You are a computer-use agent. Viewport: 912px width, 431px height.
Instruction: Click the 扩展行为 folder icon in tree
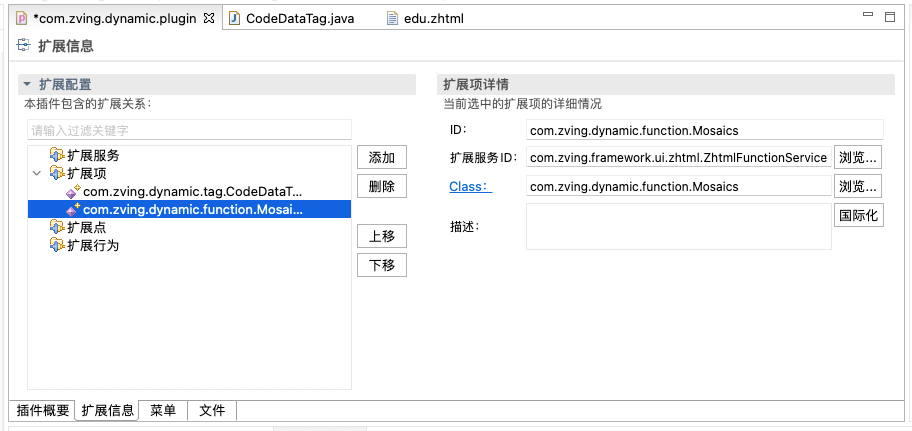coord(57,245)
